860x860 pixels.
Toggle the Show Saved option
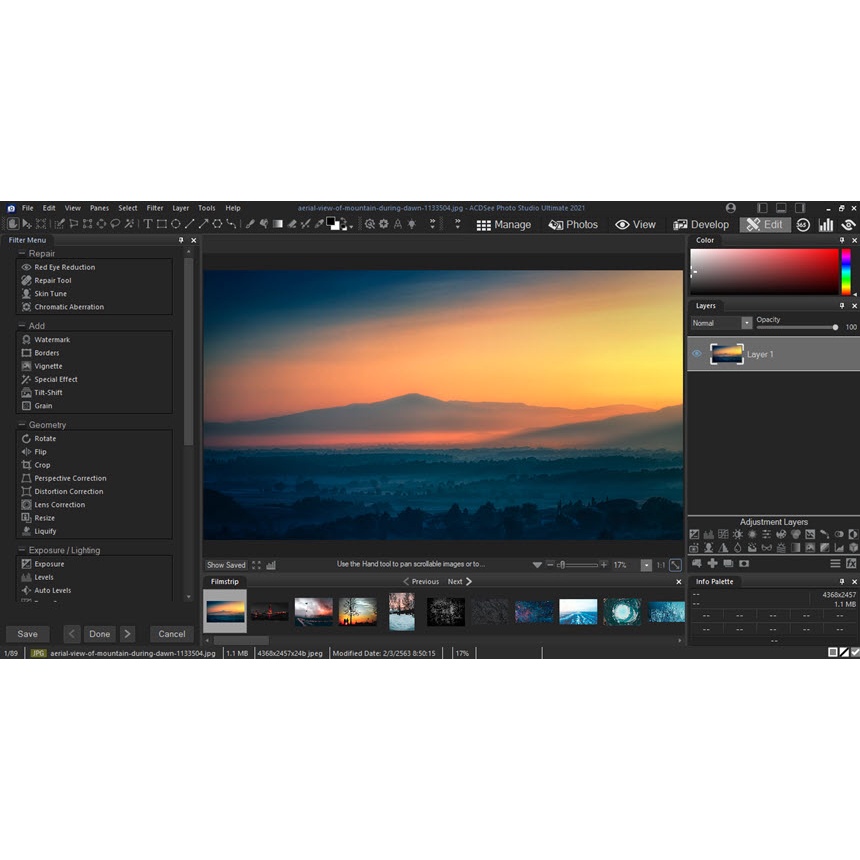click(x=226, y=564)
